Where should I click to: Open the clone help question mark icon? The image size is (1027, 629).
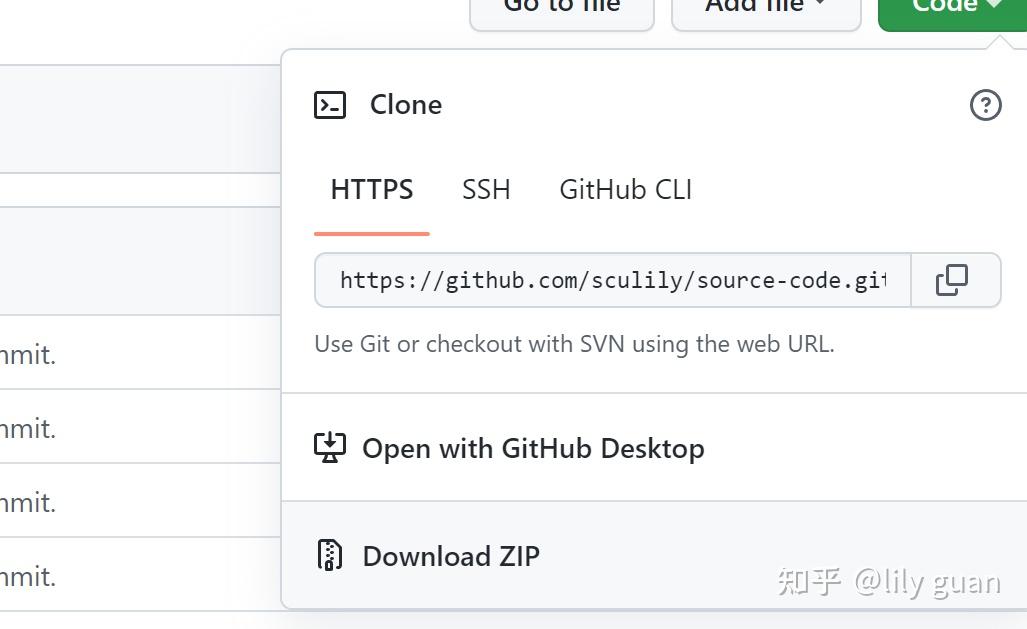(985, 104)
